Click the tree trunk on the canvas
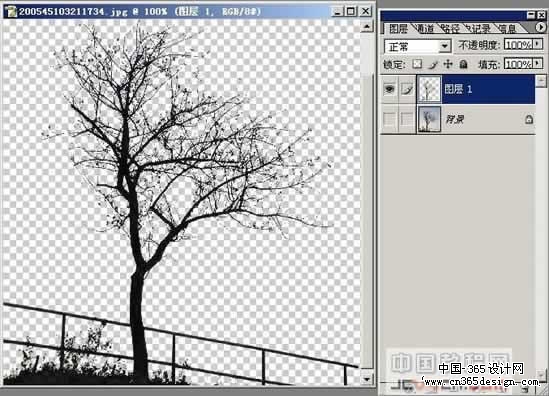Viewport: 549px width, 396px height. pos(138,315)
